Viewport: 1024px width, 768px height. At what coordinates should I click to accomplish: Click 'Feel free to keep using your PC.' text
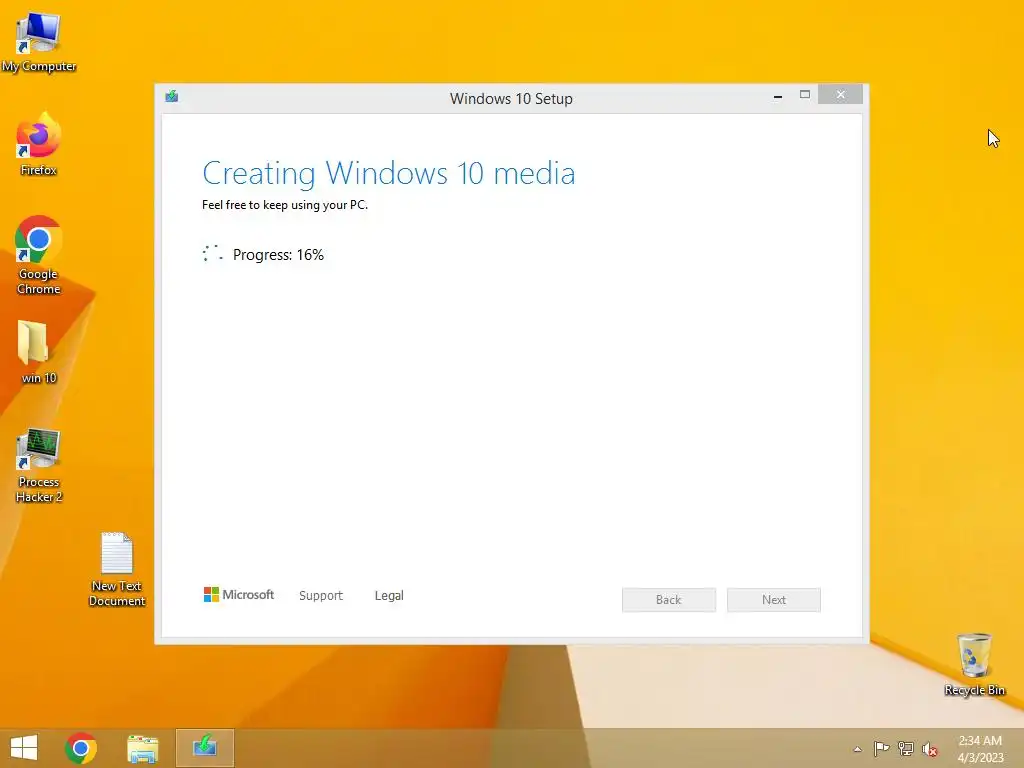285,205
